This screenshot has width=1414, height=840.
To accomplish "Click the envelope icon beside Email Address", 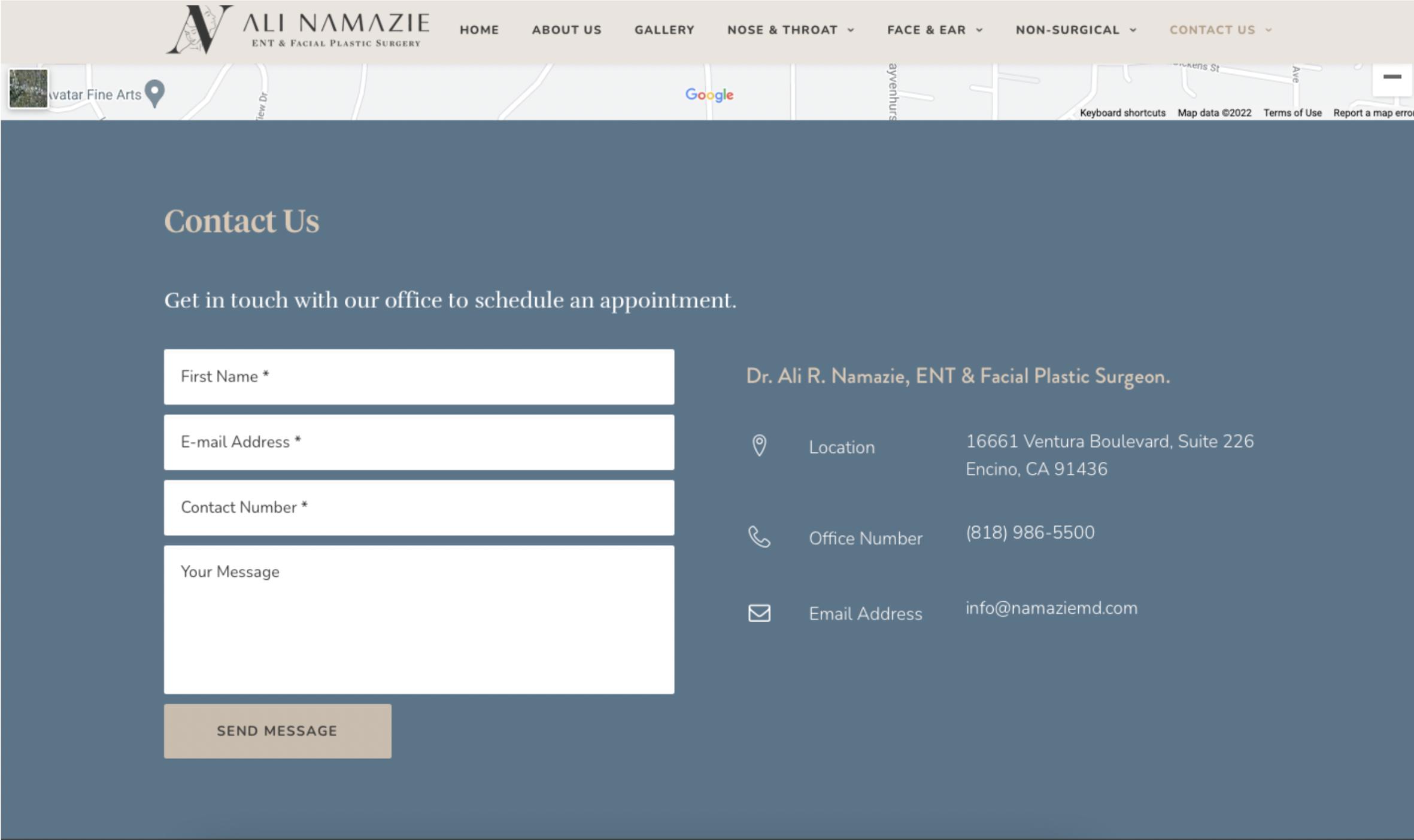I will click(x=759, y=613).
